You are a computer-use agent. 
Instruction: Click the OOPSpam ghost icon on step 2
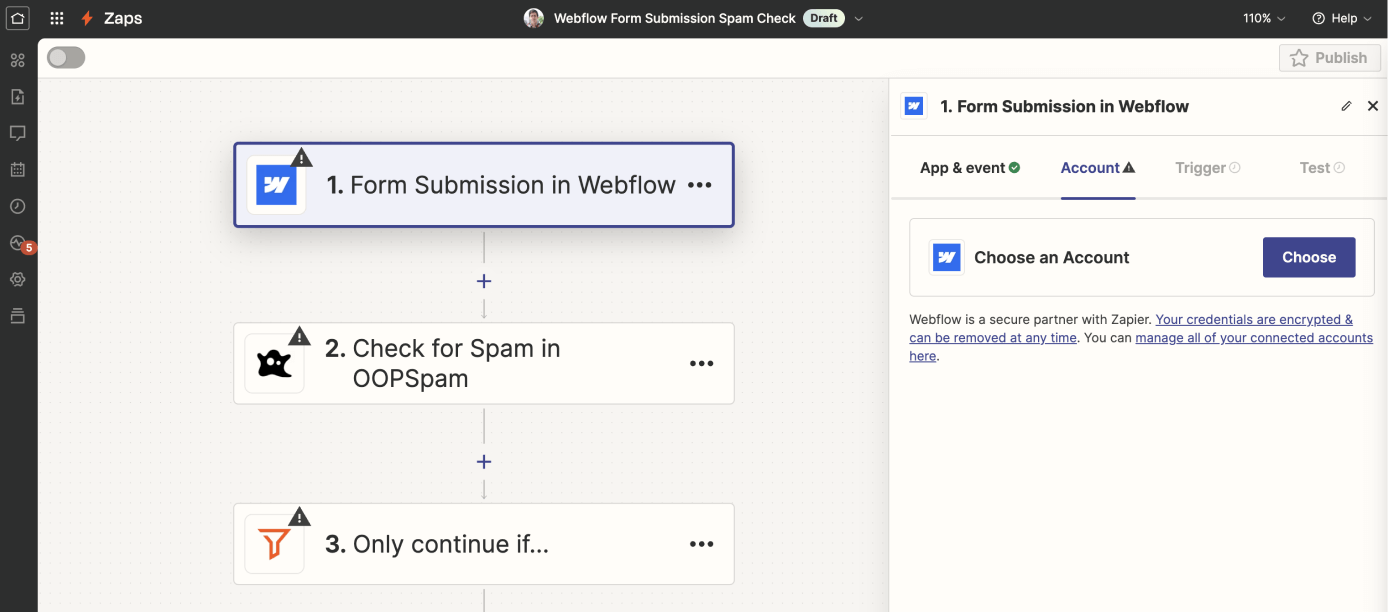[275, 364]
